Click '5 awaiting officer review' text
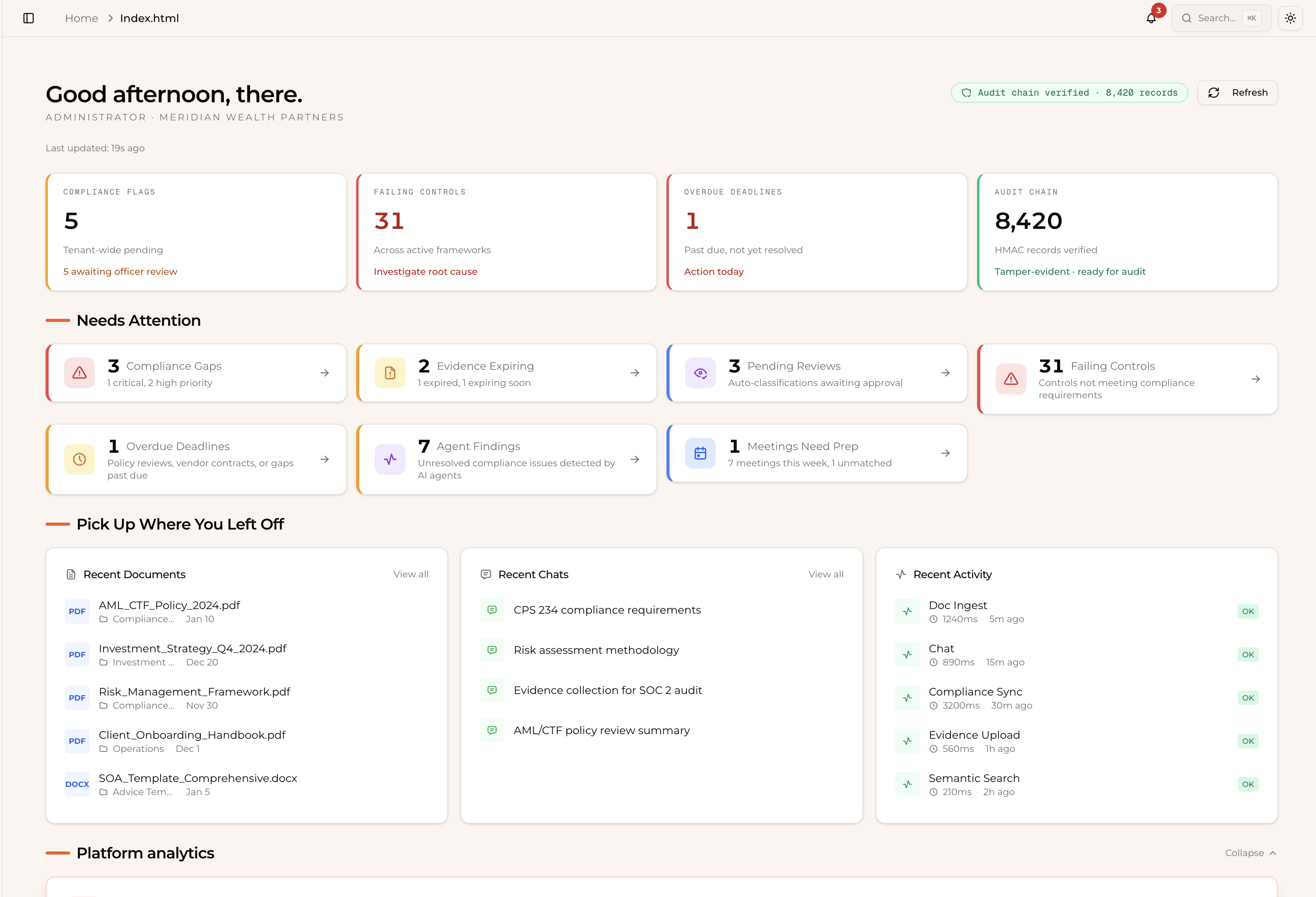1316x897 pixels. tap(120, 272)
